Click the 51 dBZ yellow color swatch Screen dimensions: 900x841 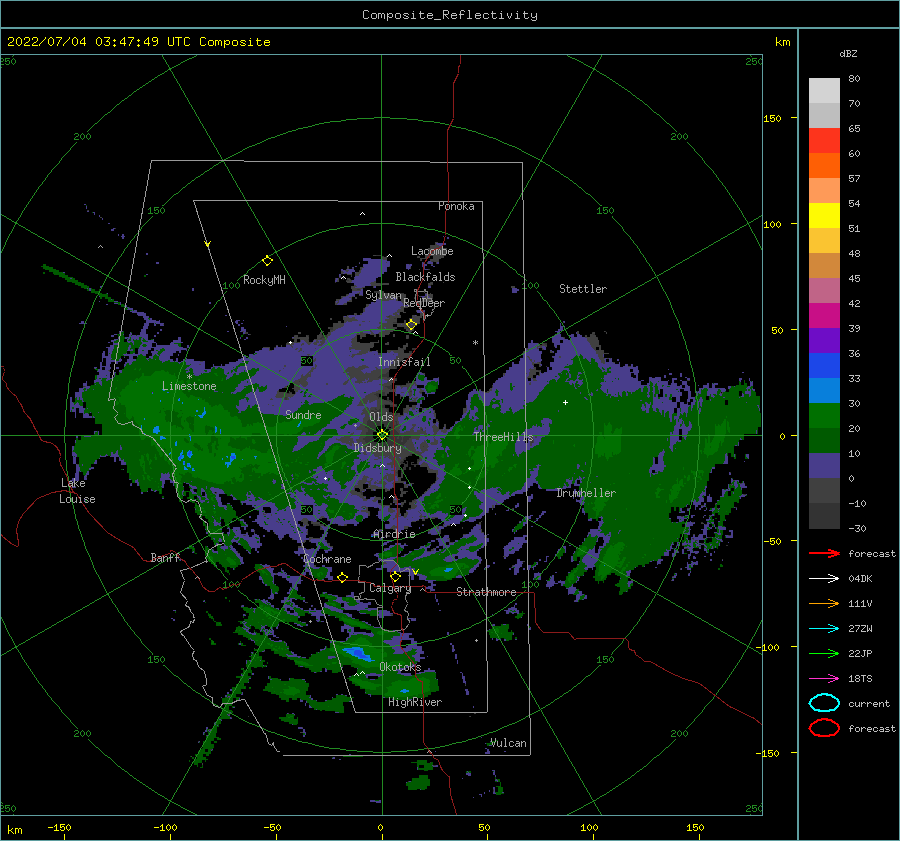(x=824, y=216)
